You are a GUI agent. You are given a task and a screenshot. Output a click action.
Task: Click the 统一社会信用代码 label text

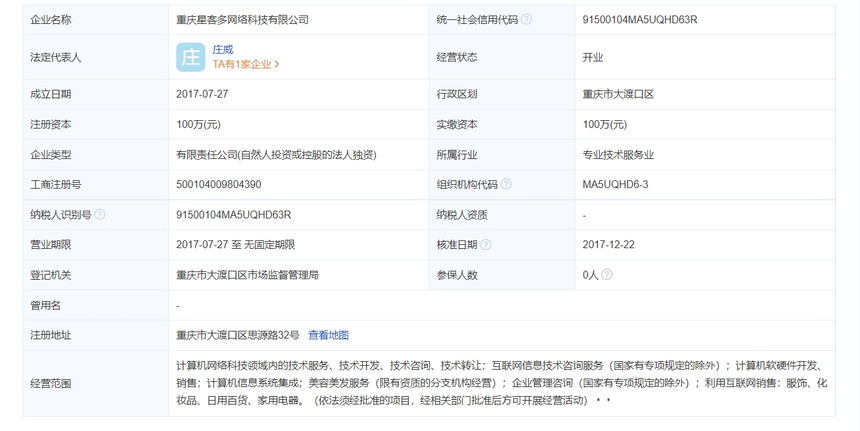click(x=477, y=20)
